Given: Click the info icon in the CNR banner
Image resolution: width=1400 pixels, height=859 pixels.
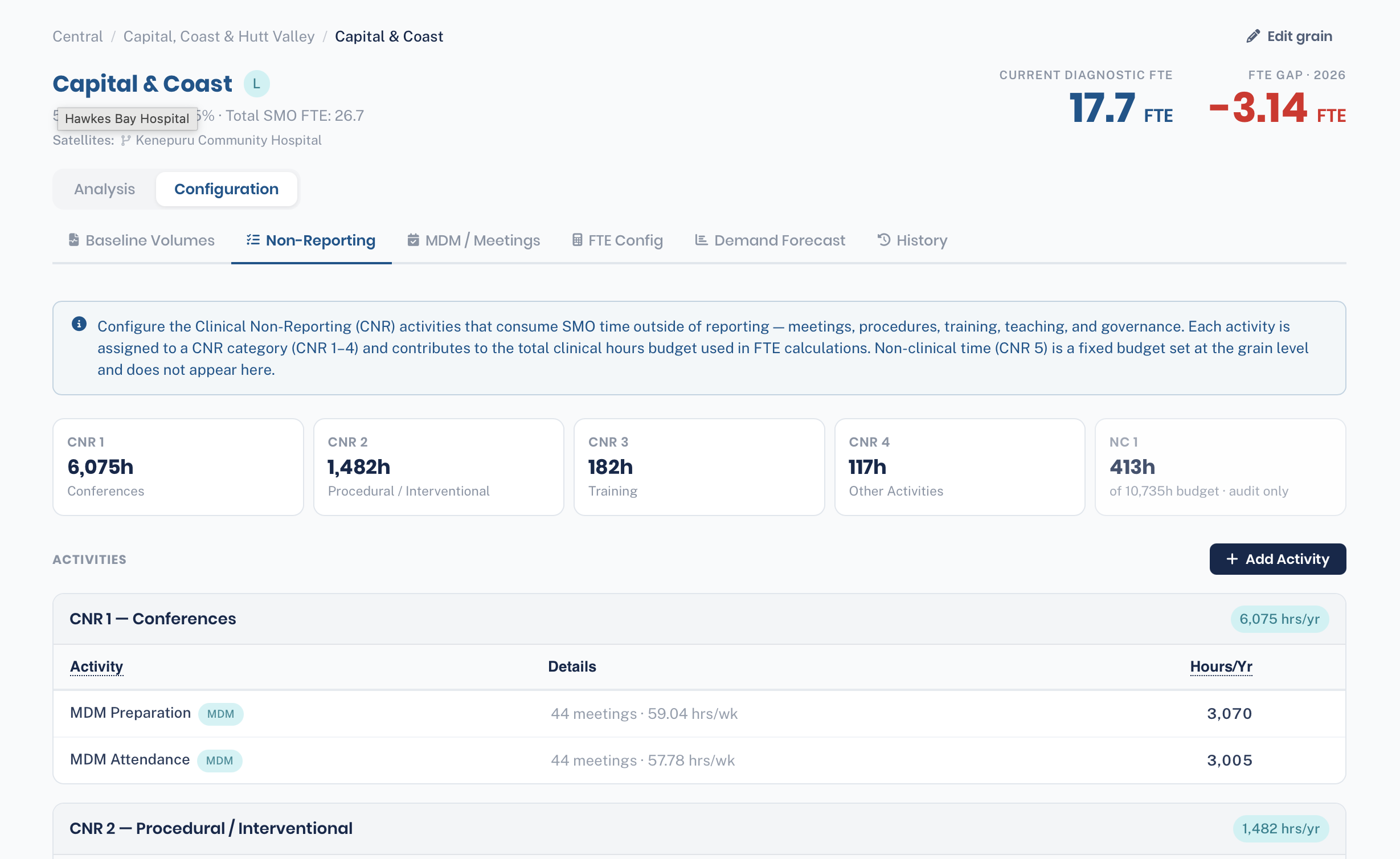Looking at the screenshot, I should pyautogui.click(x=79, y=324).
